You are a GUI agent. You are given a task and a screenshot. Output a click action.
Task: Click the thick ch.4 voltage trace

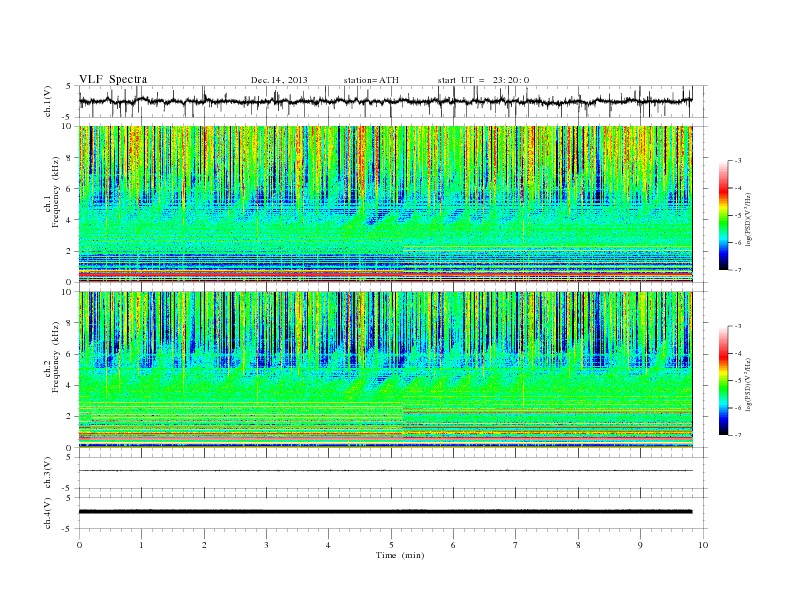[386, 512]
